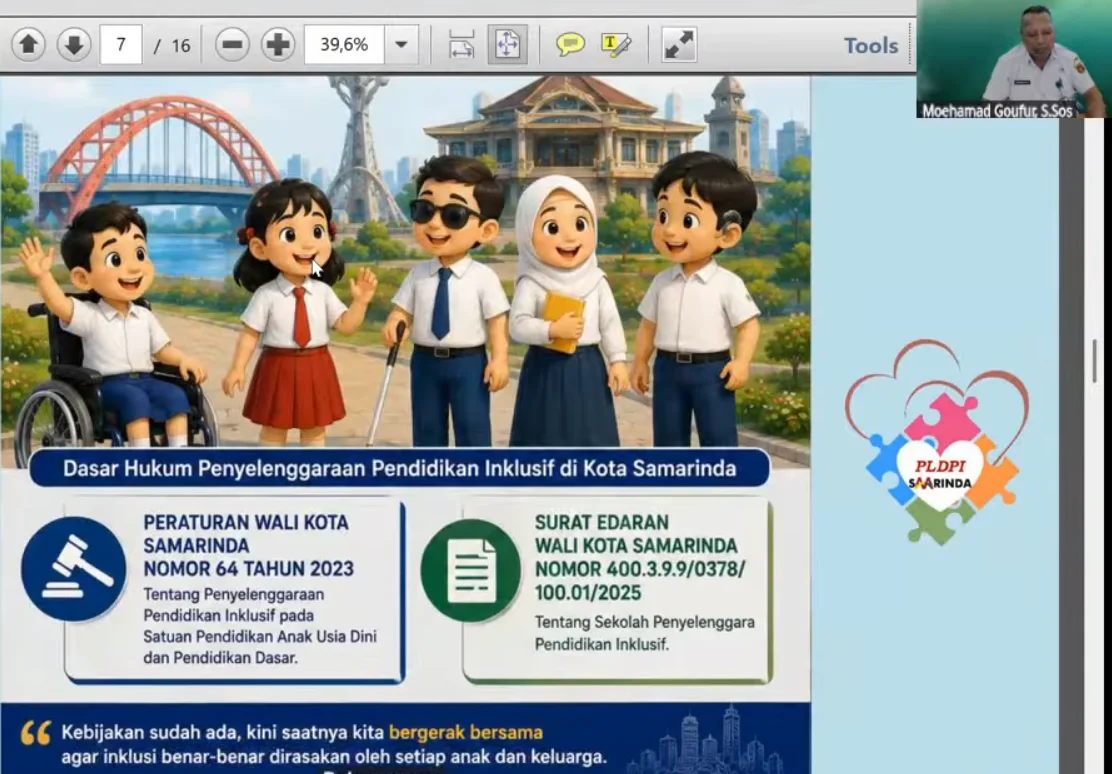Select the highlight text tool
This screenshot has width=1112, height=774.
point(616,45)
